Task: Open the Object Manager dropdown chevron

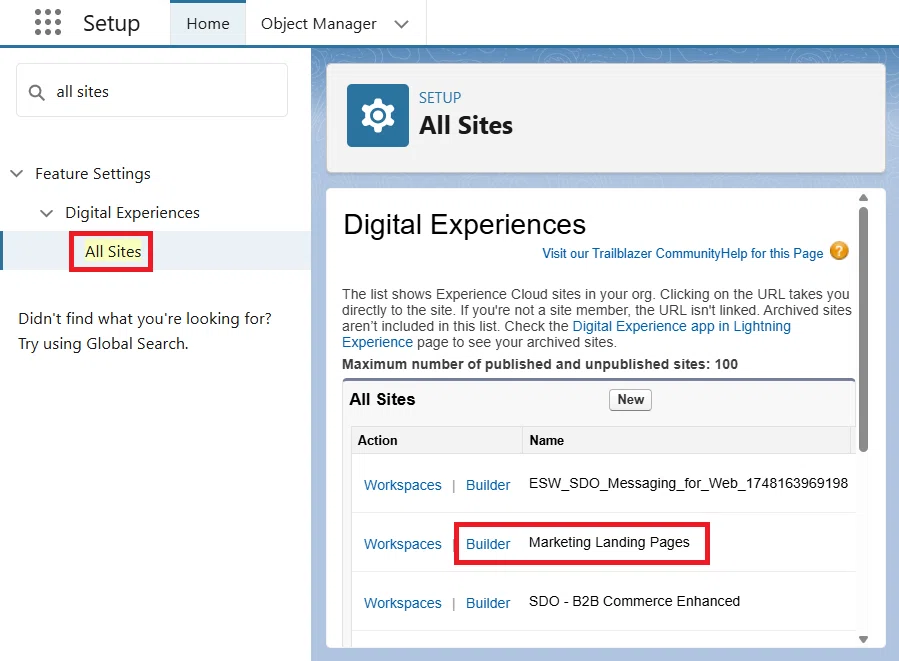Action: click(x=401, y=24)
